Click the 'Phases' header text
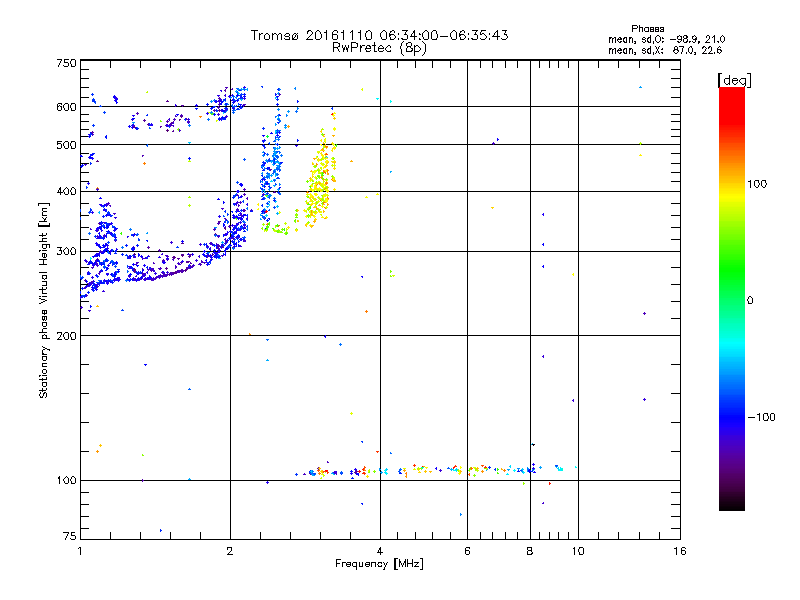This screenshot has width=800, height=600. point(647,29)
